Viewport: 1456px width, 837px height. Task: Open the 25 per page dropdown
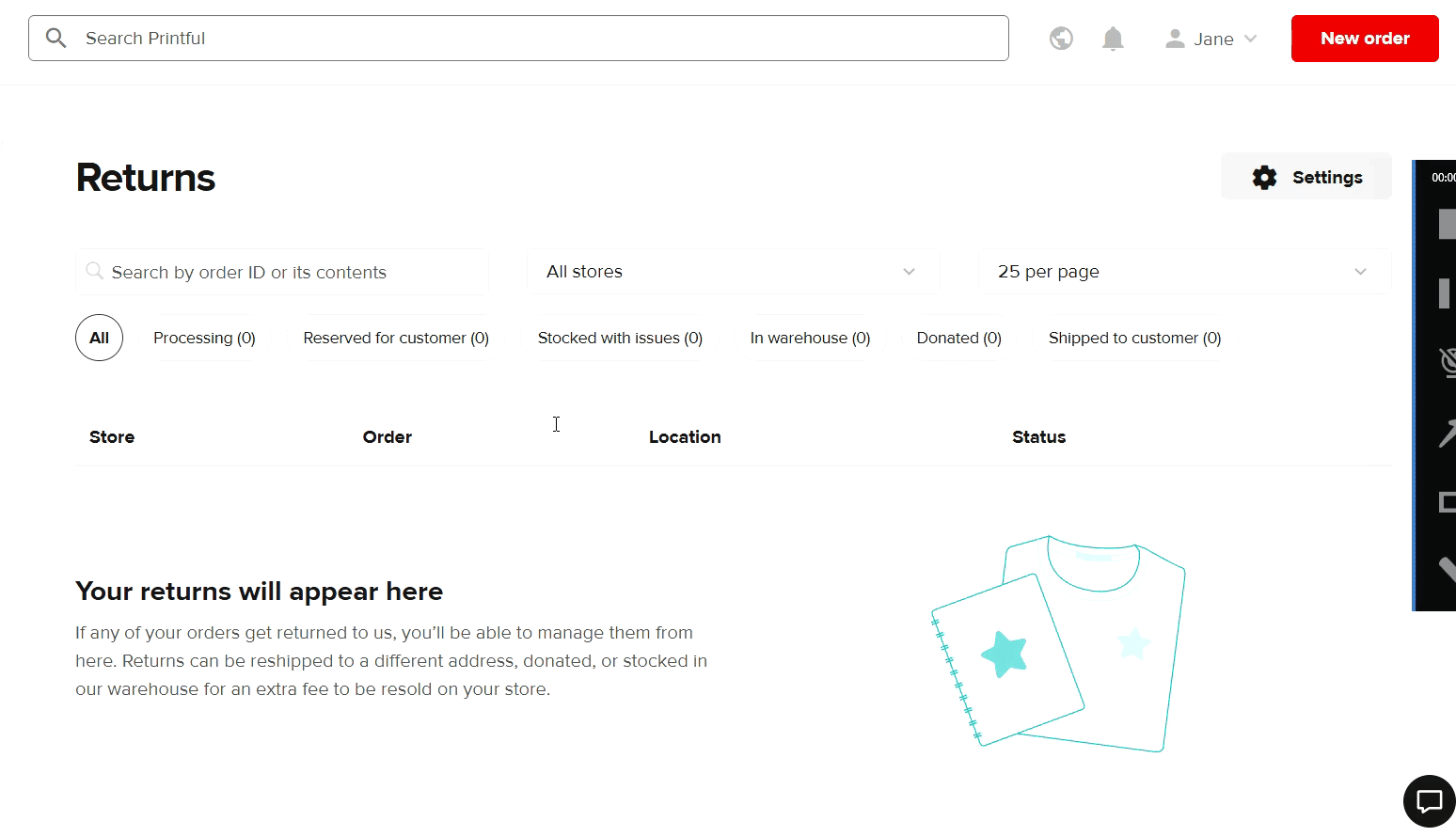(x=1185, y=272)
